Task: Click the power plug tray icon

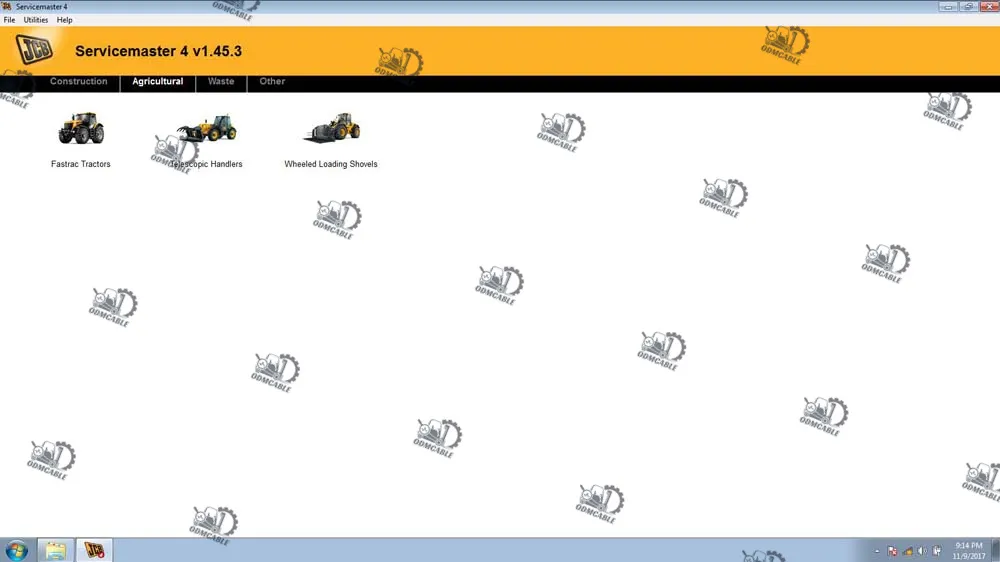Action: (x=937, y=551)
